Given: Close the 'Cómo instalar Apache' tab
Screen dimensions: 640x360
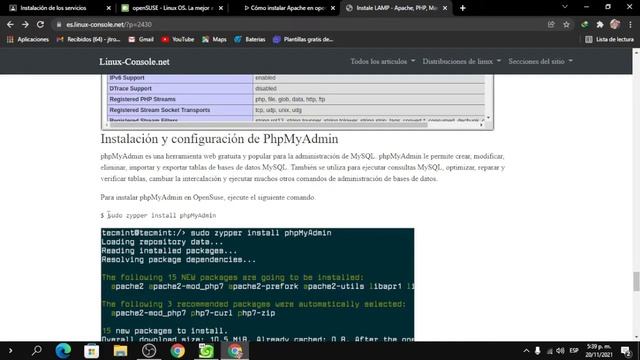Looking at the screenshot, I should [333, 8].
